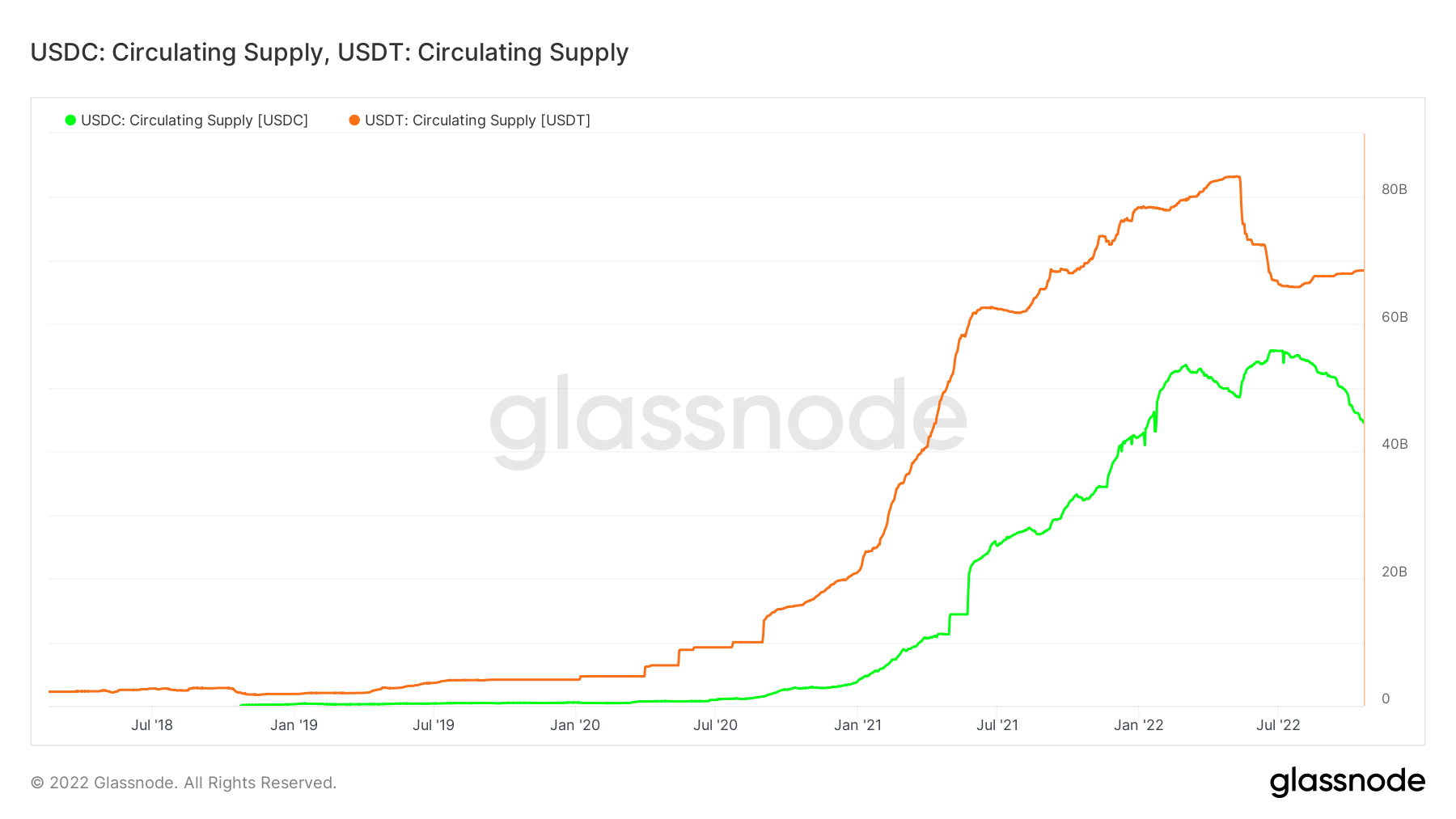Toggle USDC: Circulating Supply legend entry
Screen dimensions: 1456x819
[x=187, y=120]
